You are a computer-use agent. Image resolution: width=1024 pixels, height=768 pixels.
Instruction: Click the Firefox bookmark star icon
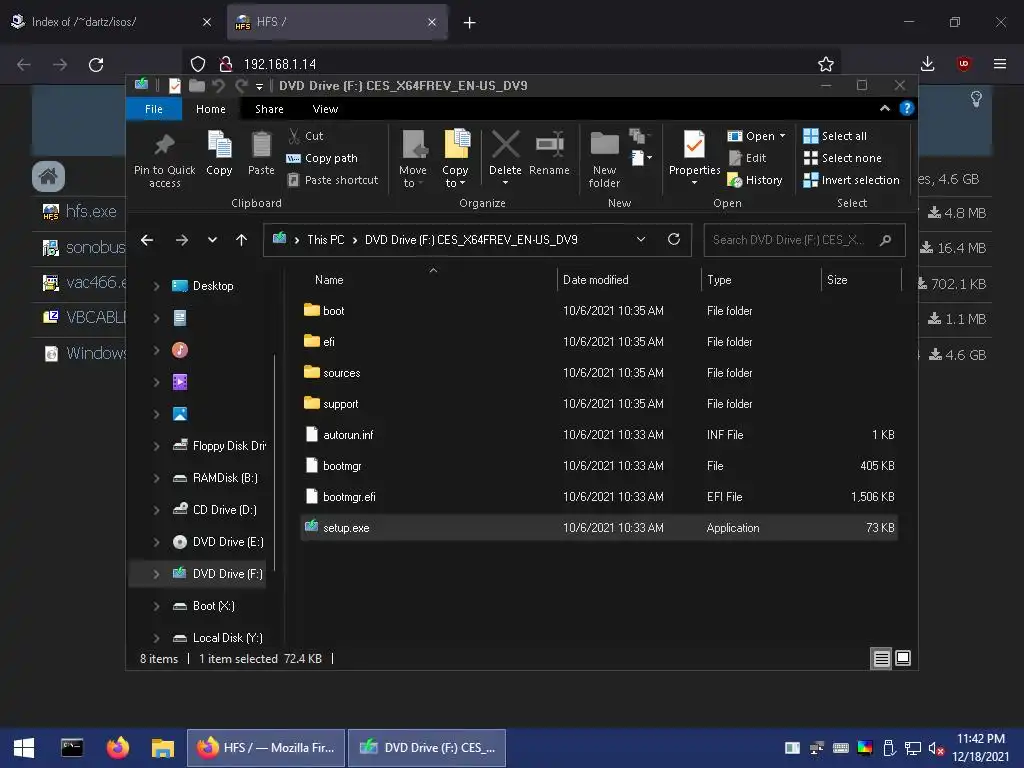[825, 64]
